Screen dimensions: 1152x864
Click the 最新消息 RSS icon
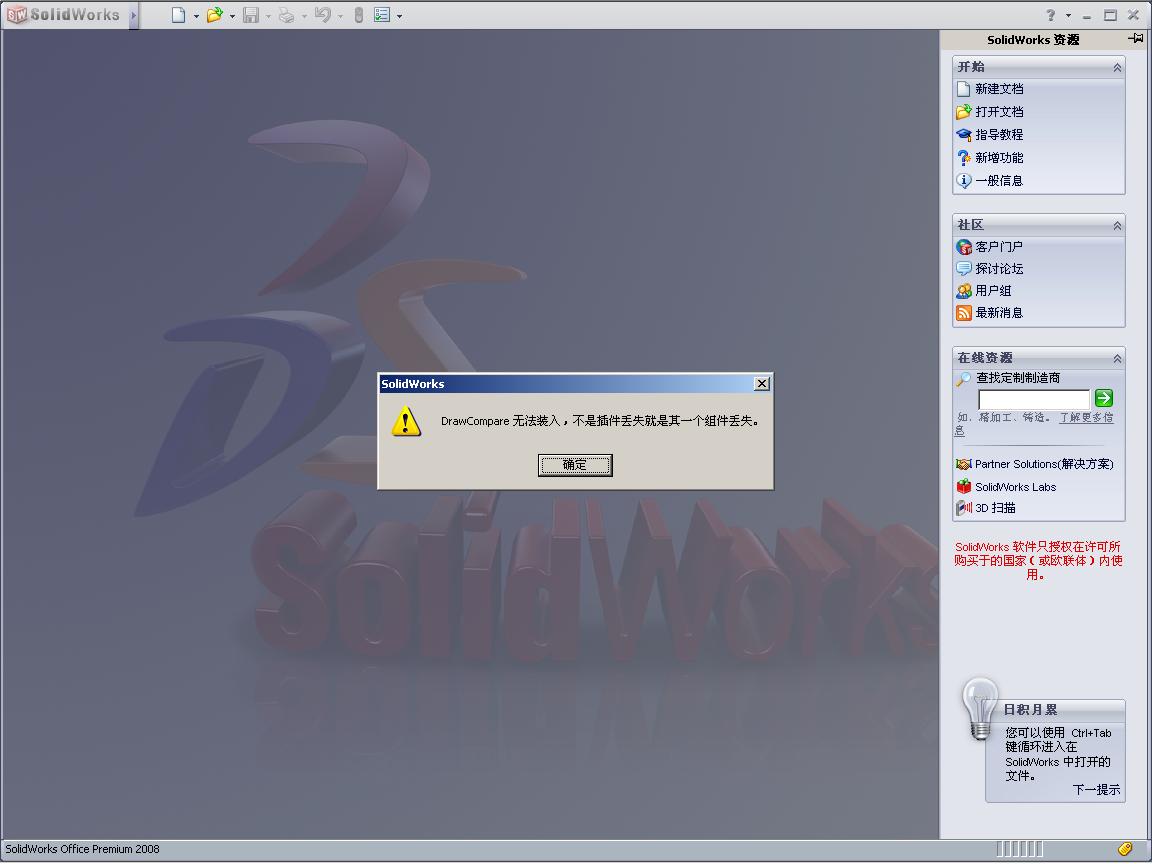point(963,313)
